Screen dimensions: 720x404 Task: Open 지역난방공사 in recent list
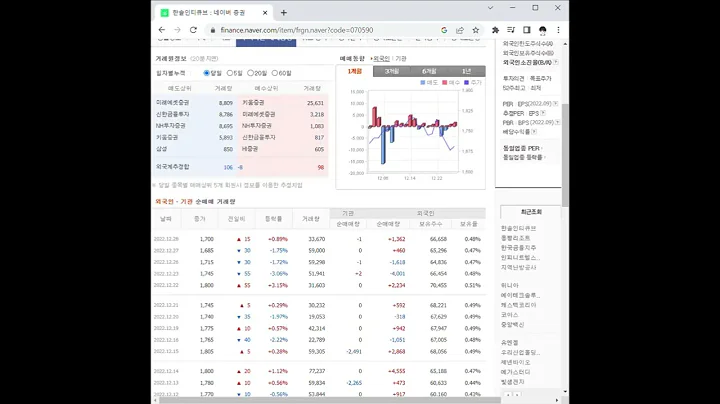tap(518, 267)
